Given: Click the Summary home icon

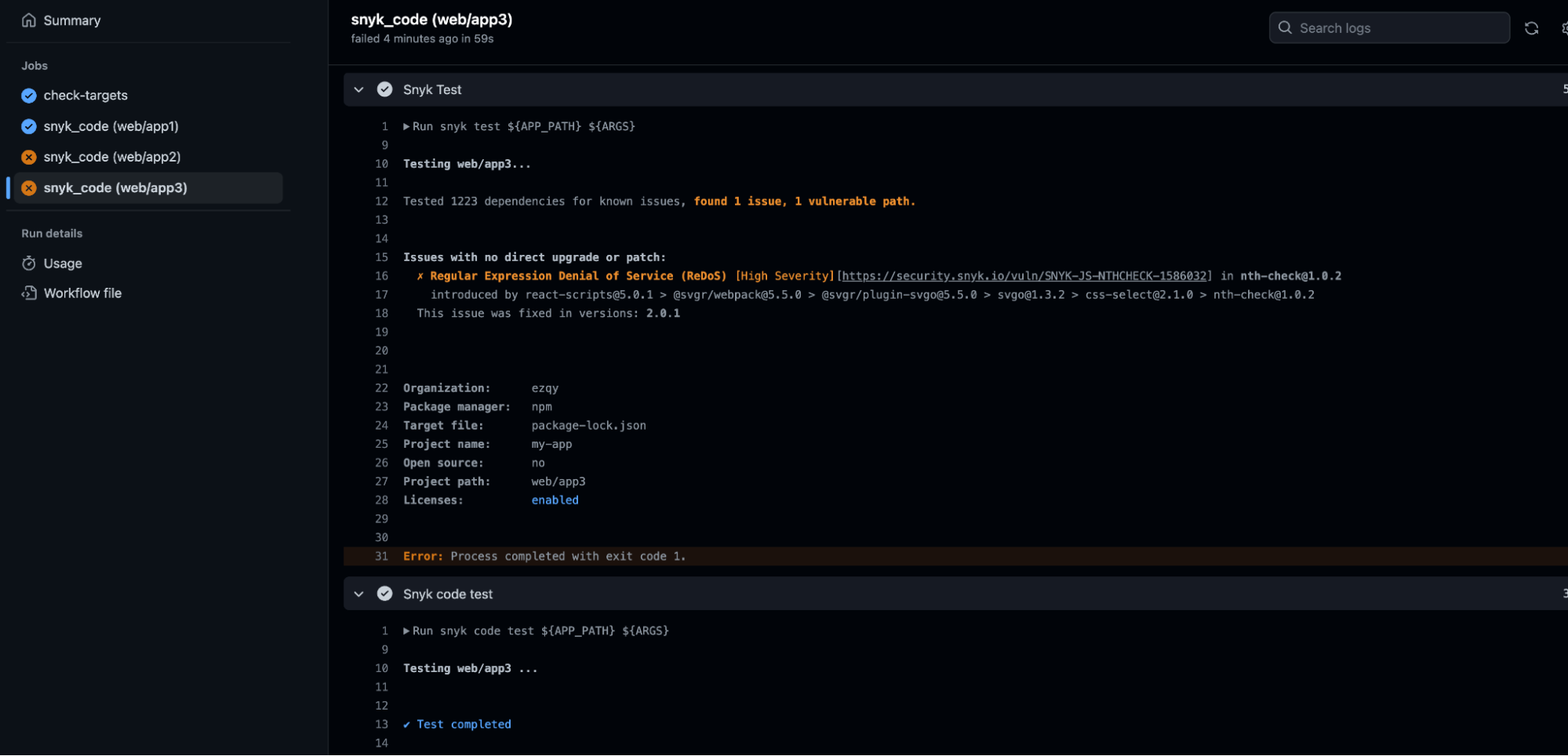Looking at the screenshot, I should pos(29,20).
